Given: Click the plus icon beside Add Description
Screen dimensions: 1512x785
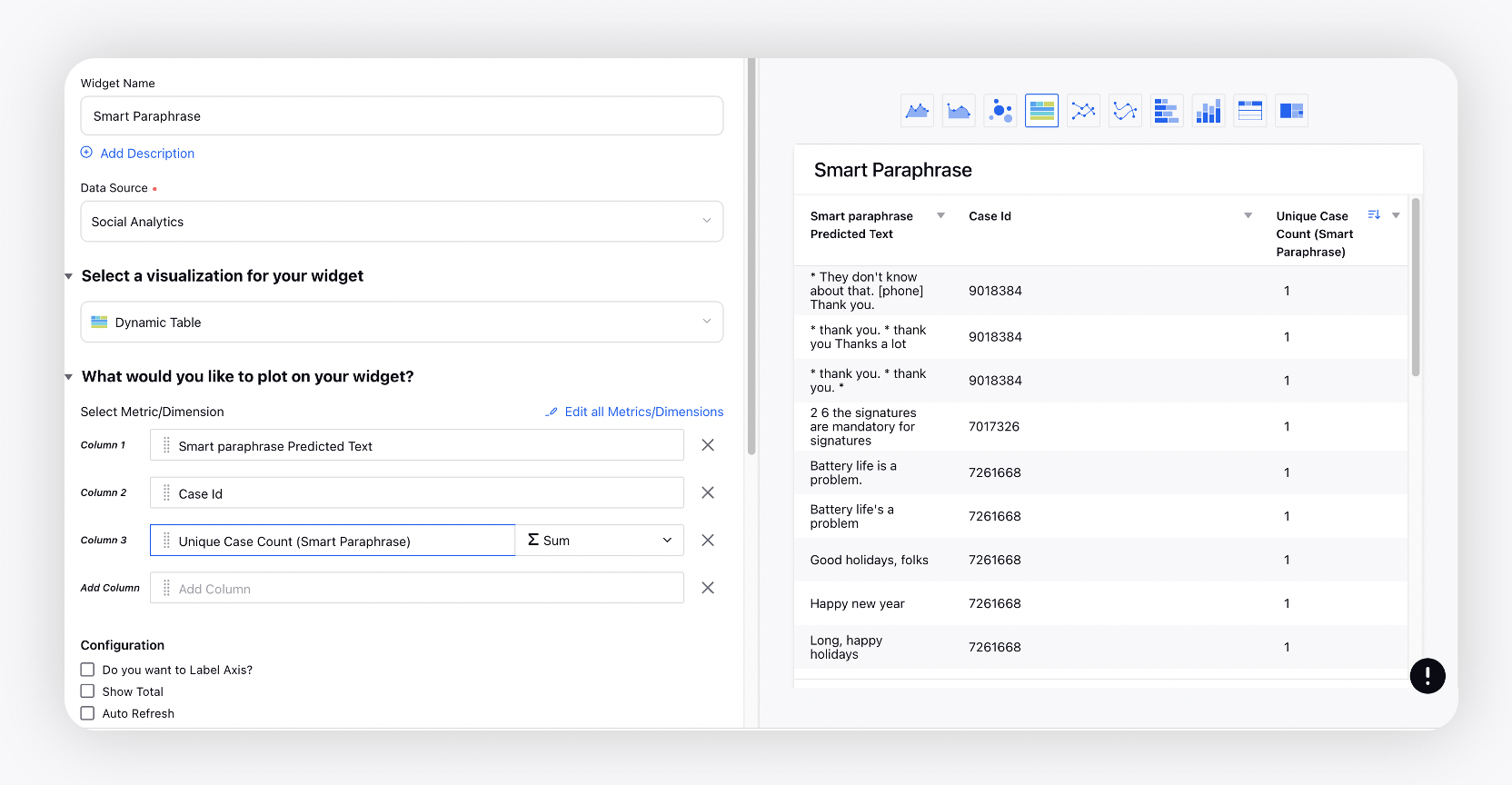Looking at the screenshot, I should click(x=86, y=153).
